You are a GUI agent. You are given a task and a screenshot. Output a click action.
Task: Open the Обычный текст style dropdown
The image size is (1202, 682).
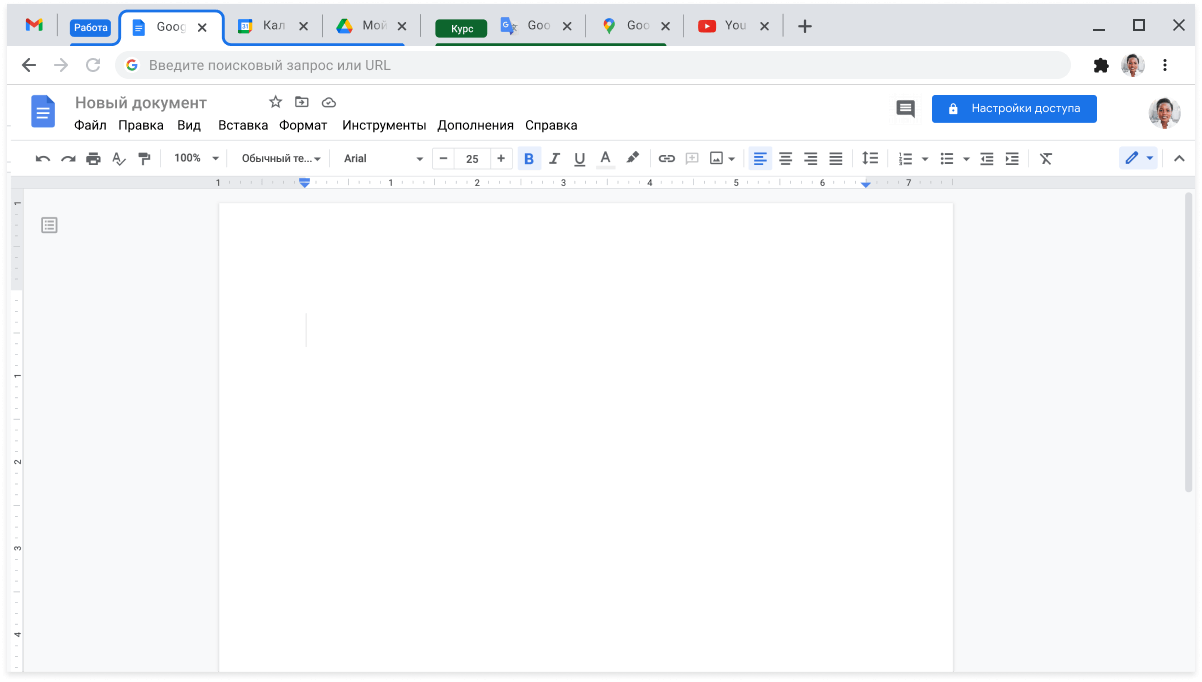(281, 159)
